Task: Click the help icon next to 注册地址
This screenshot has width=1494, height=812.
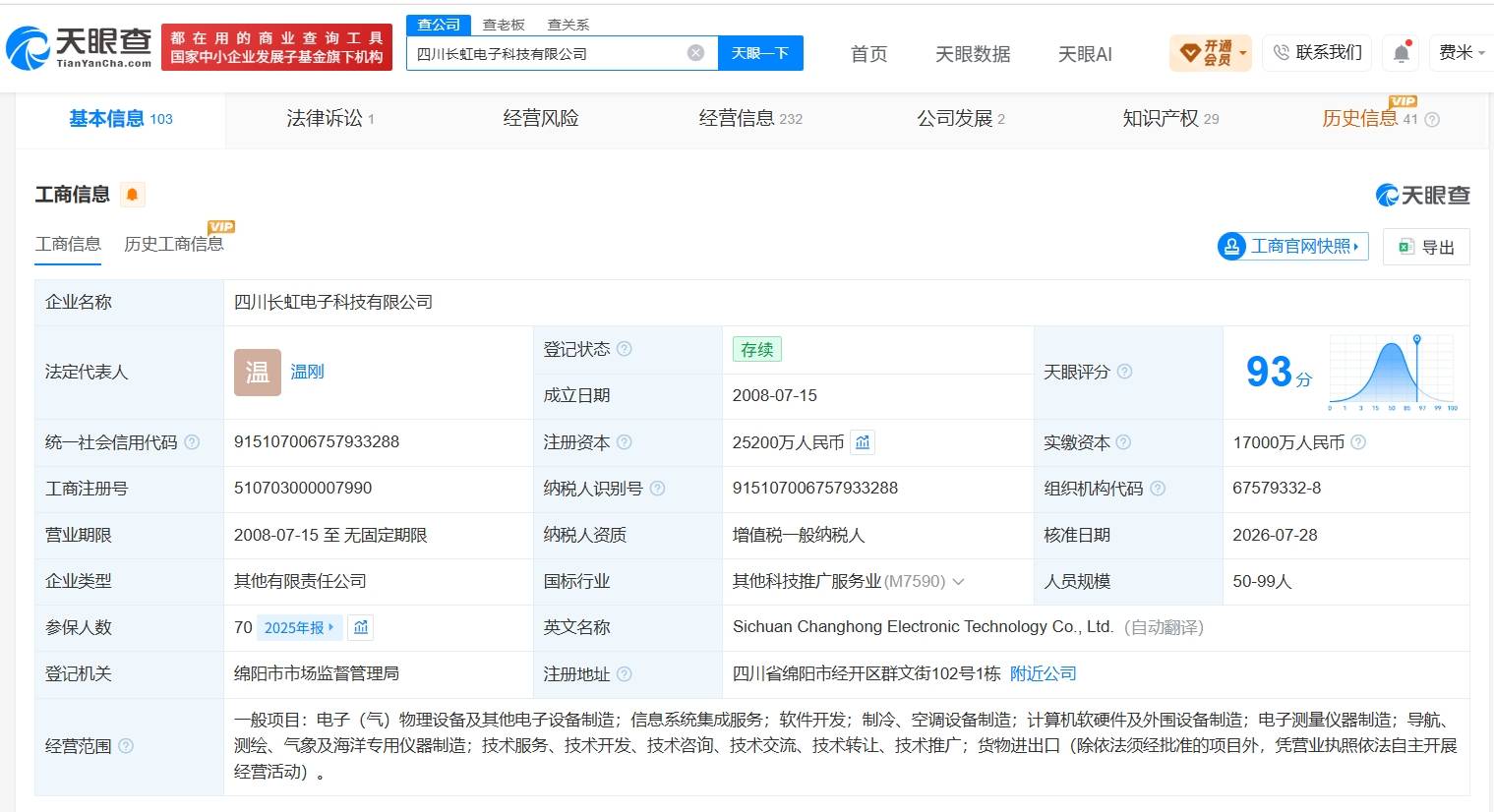Action: pos(624,674)
